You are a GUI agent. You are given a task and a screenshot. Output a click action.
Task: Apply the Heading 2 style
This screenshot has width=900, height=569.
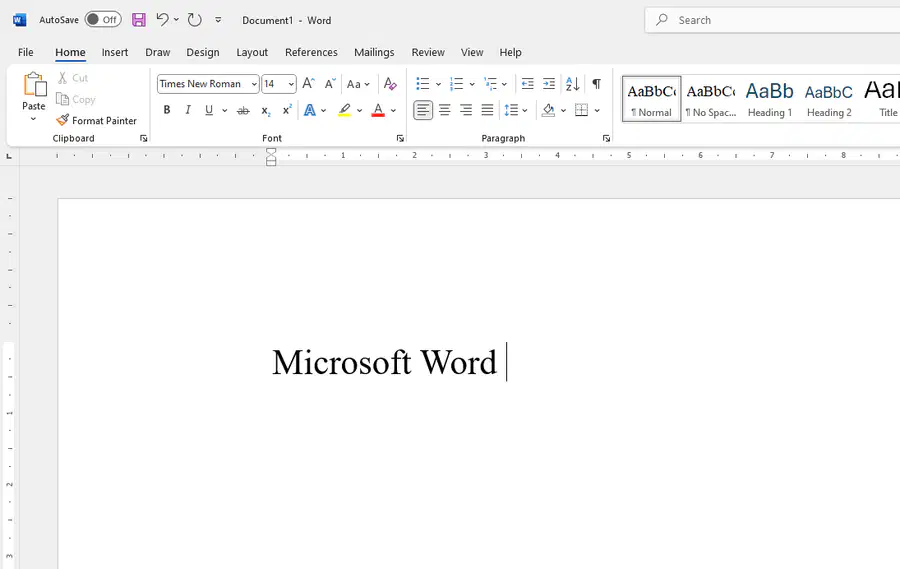pyautogui.click(x=829, y=99)
